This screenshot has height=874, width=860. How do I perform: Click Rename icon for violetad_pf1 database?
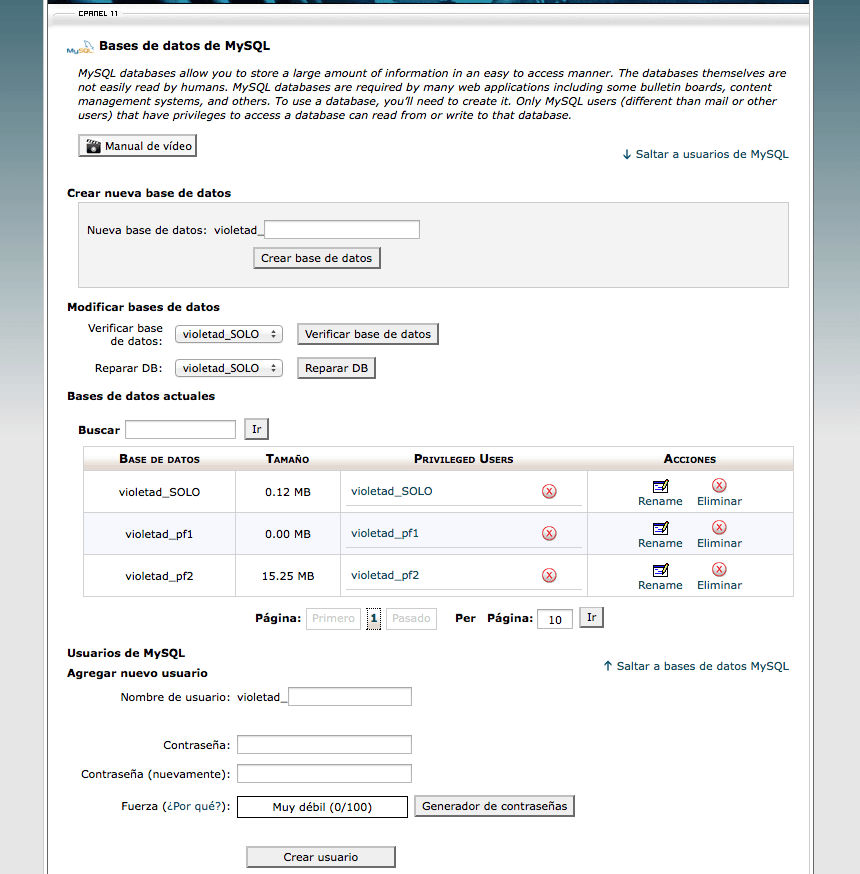660,528
